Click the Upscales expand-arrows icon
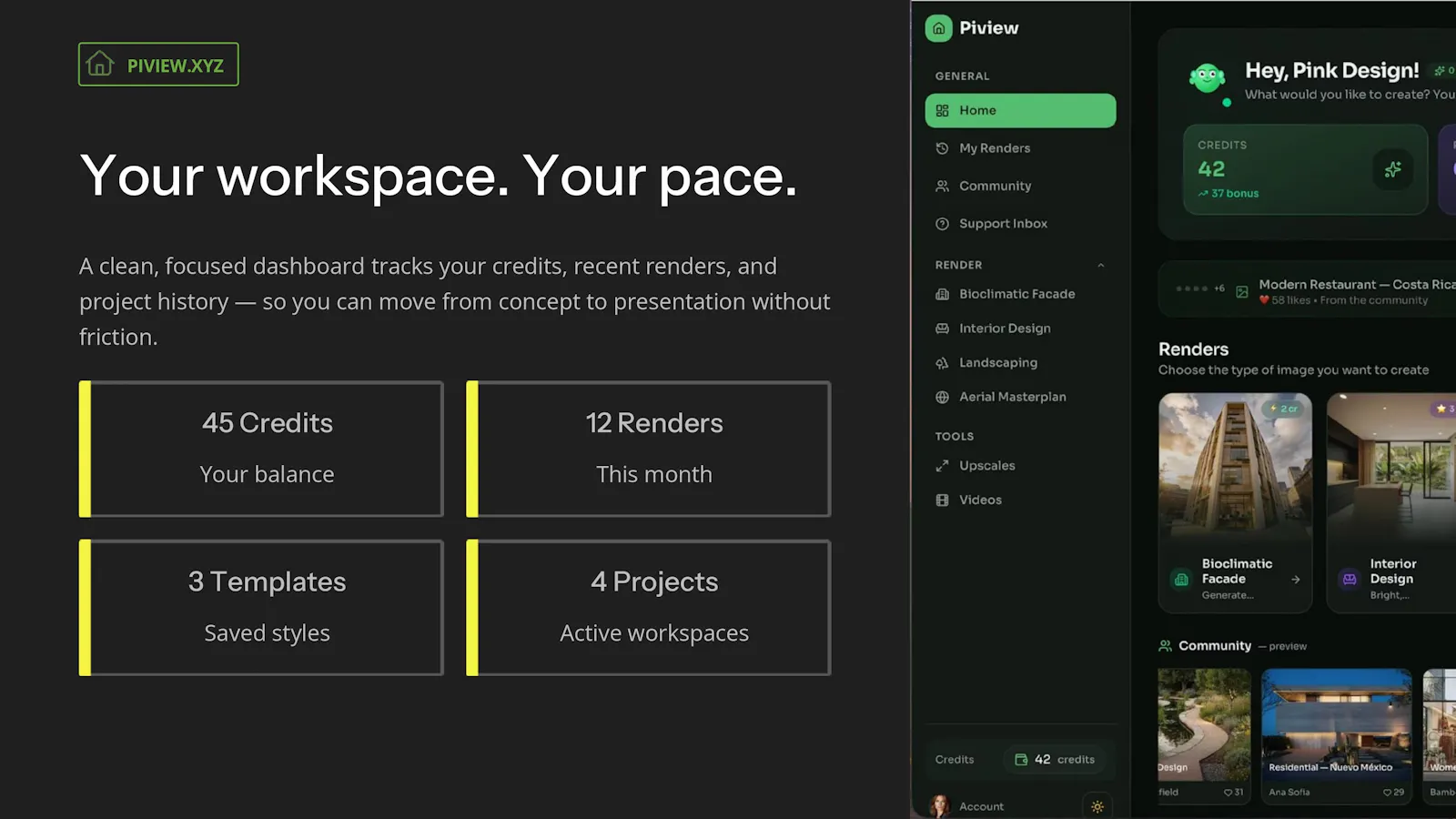 pos(943,466)
